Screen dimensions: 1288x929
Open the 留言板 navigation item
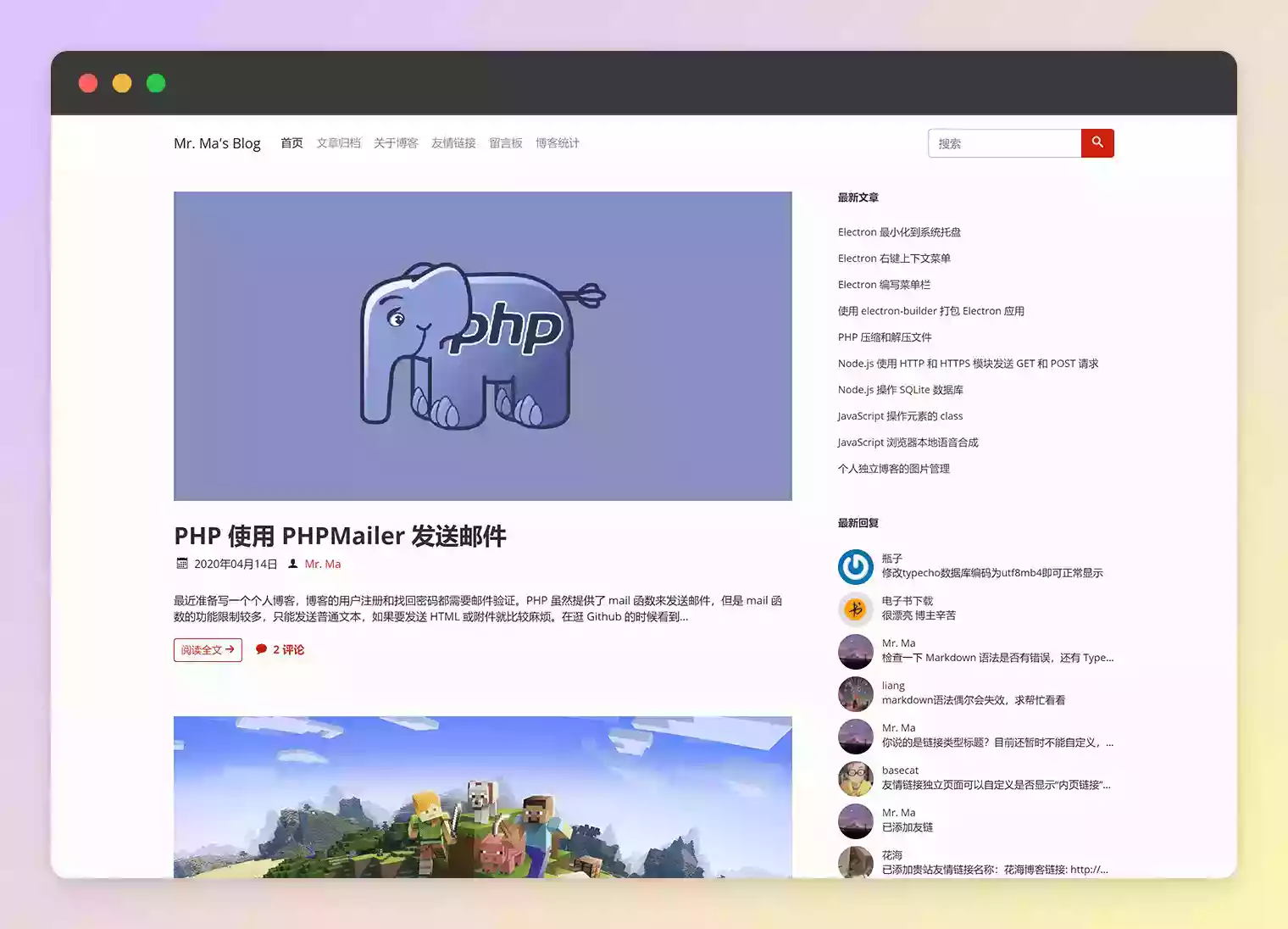coord(506,142)
